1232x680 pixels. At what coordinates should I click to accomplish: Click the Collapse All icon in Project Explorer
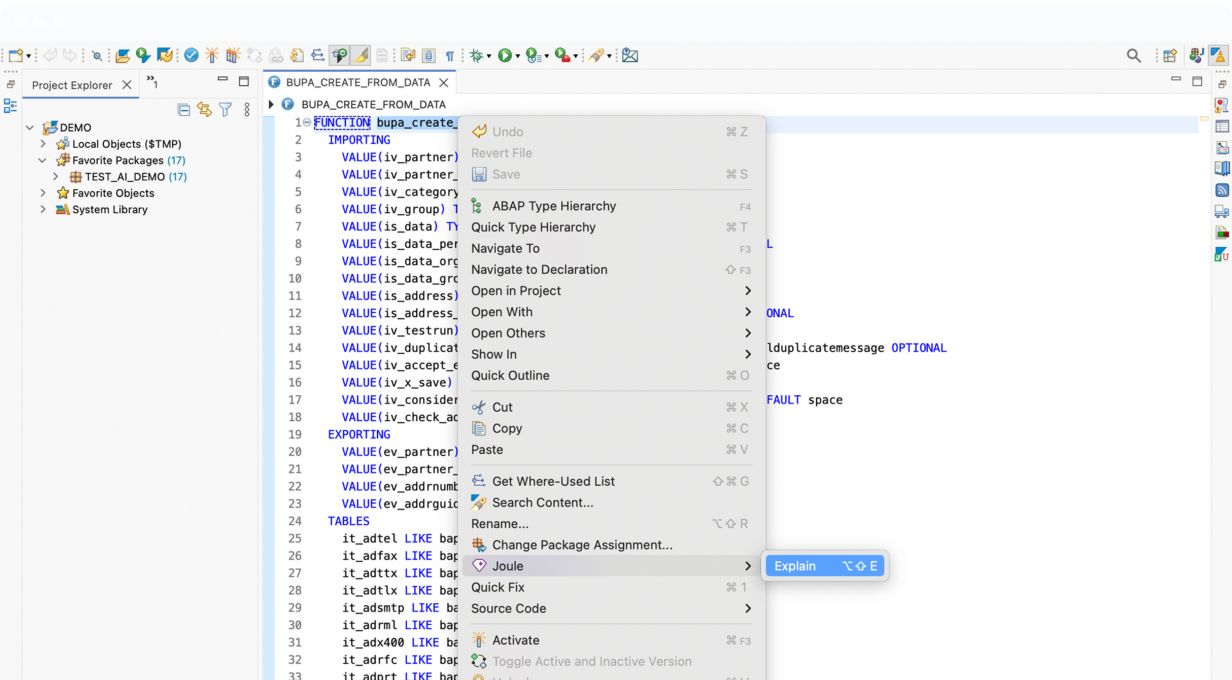(184, 110)
